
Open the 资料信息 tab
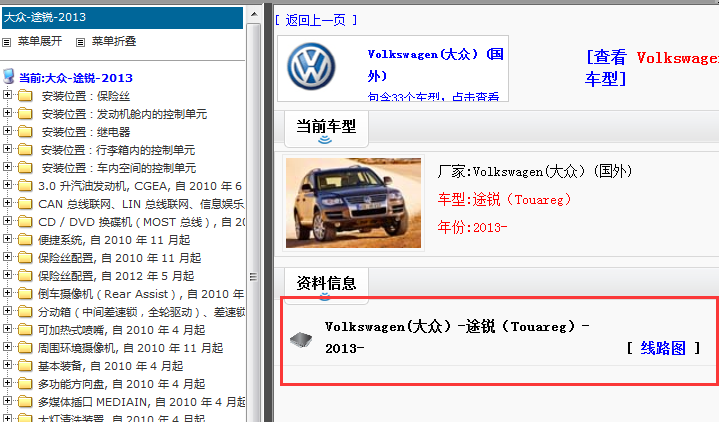pyautogui.click(x=326, y=285)
